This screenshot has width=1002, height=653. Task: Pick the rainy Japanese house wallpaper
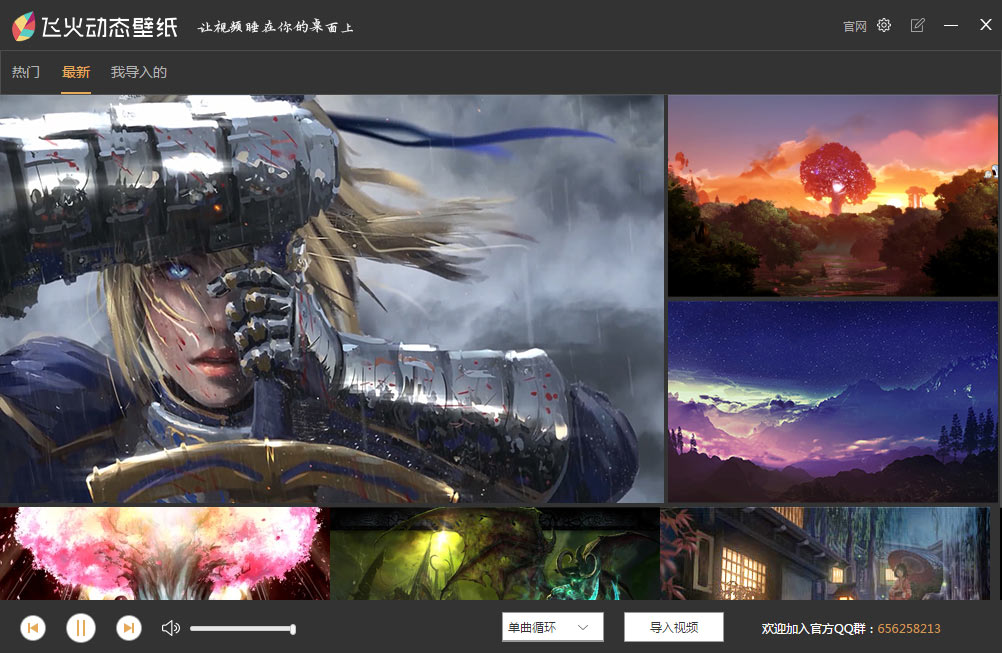[x=825, y=553]
